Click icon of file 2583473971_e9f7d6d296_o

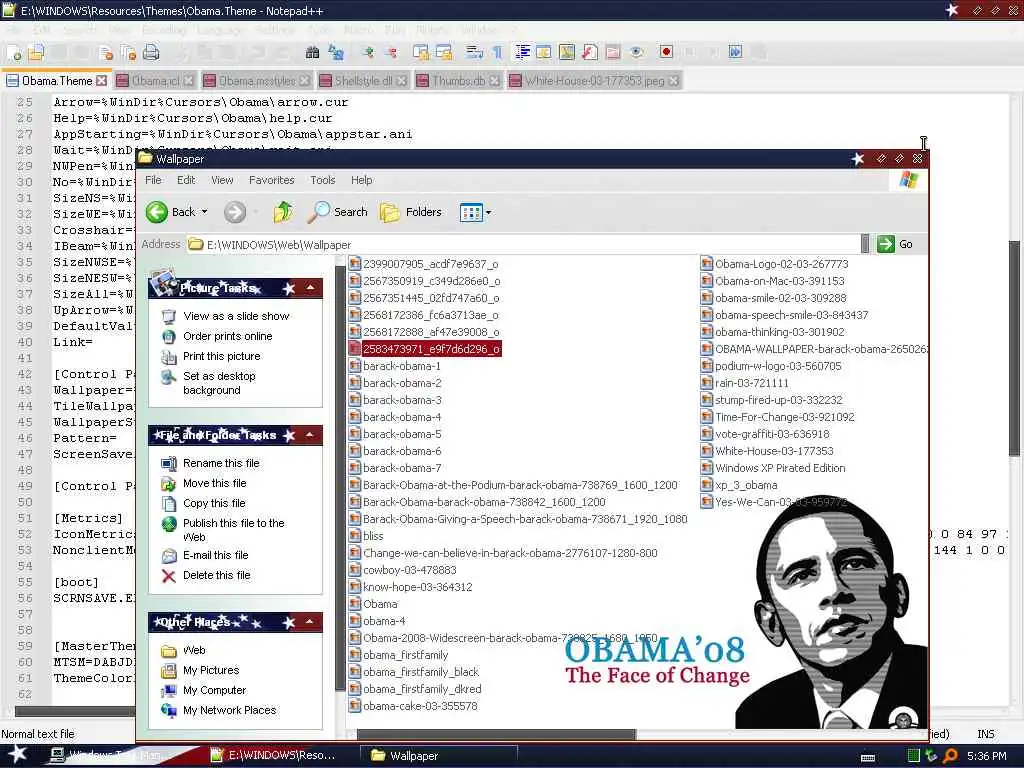pos(355,349)
